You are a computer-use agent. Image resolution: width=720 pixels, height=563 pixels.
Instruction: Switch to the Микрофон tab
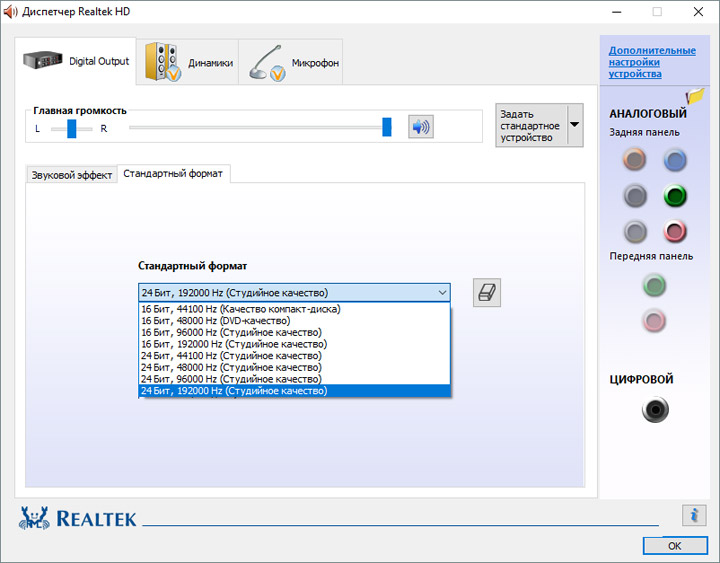pyautogui.click(x=291, y=62)
